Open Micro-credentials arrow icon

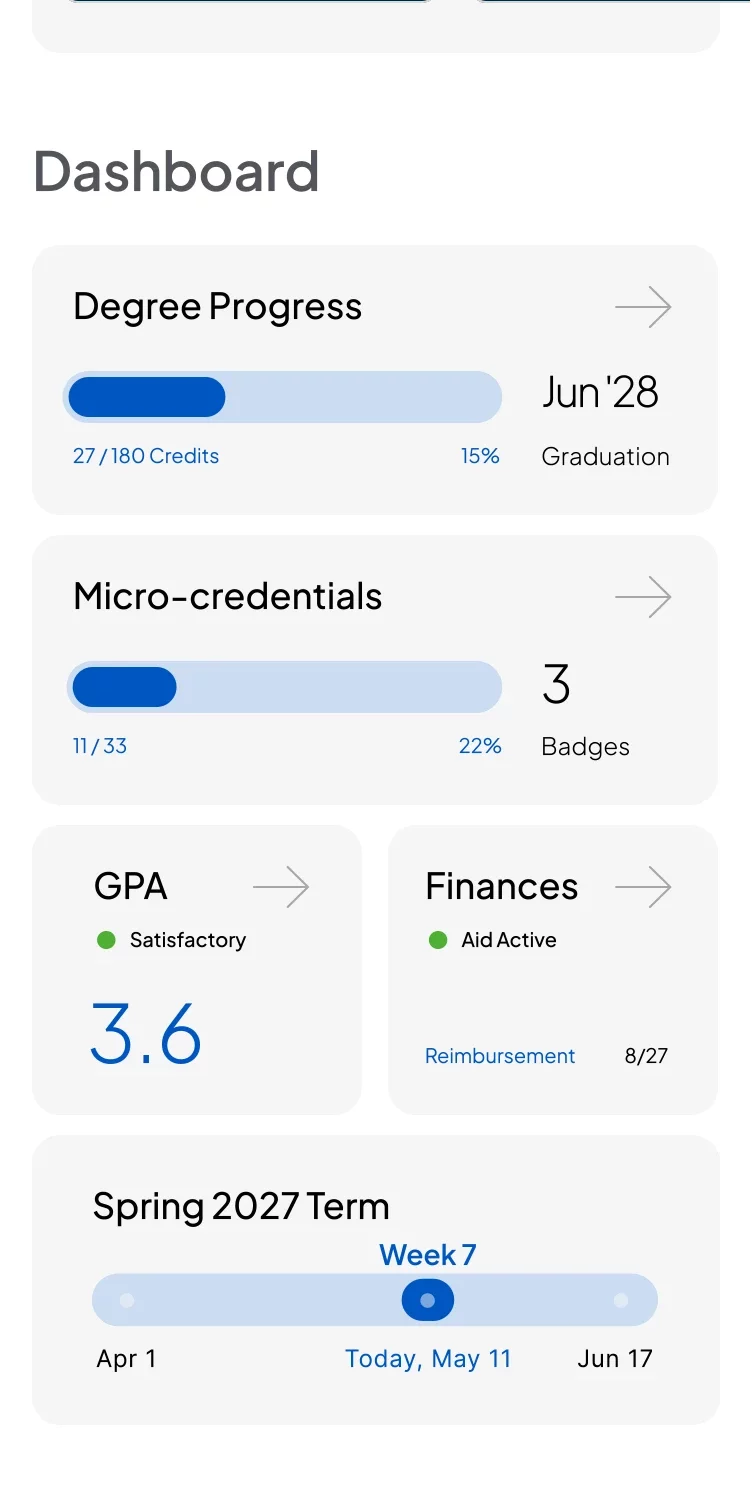[643, 597]
